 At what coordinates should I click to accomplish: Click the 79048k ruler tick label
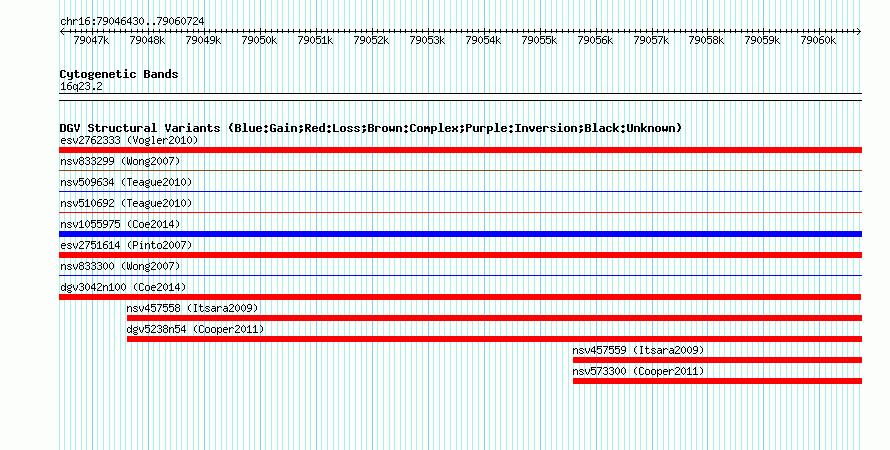pos(147,40)
